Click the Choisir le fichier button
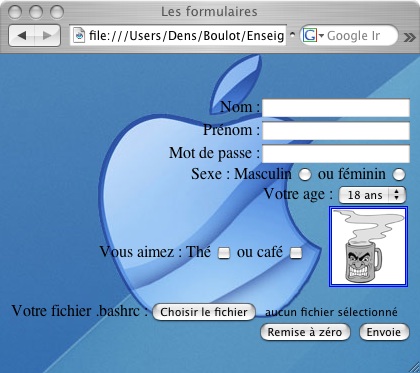 [204, 312]
